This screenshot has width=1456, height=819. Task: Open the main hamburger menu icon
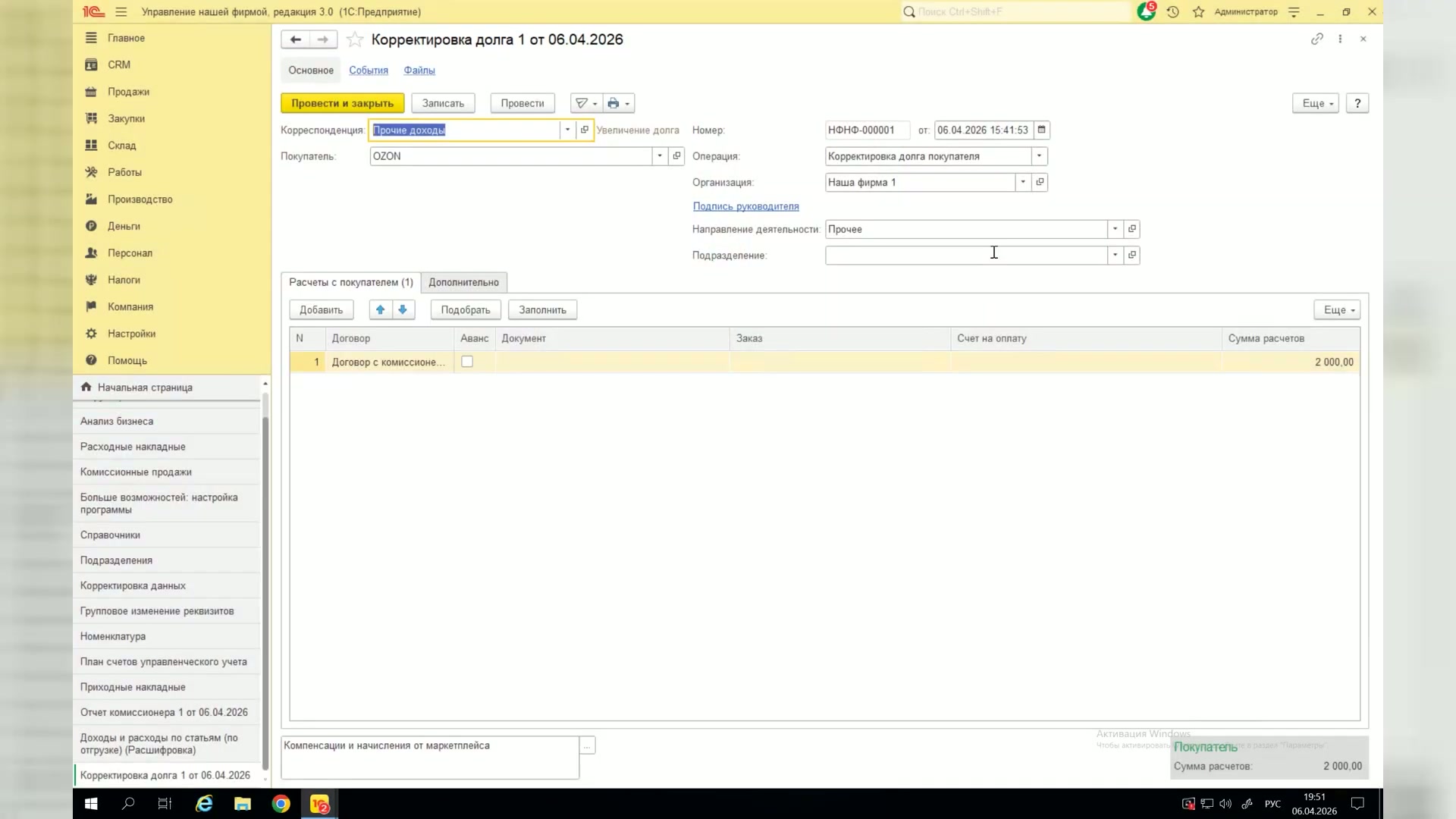click(x=121, y=12)
